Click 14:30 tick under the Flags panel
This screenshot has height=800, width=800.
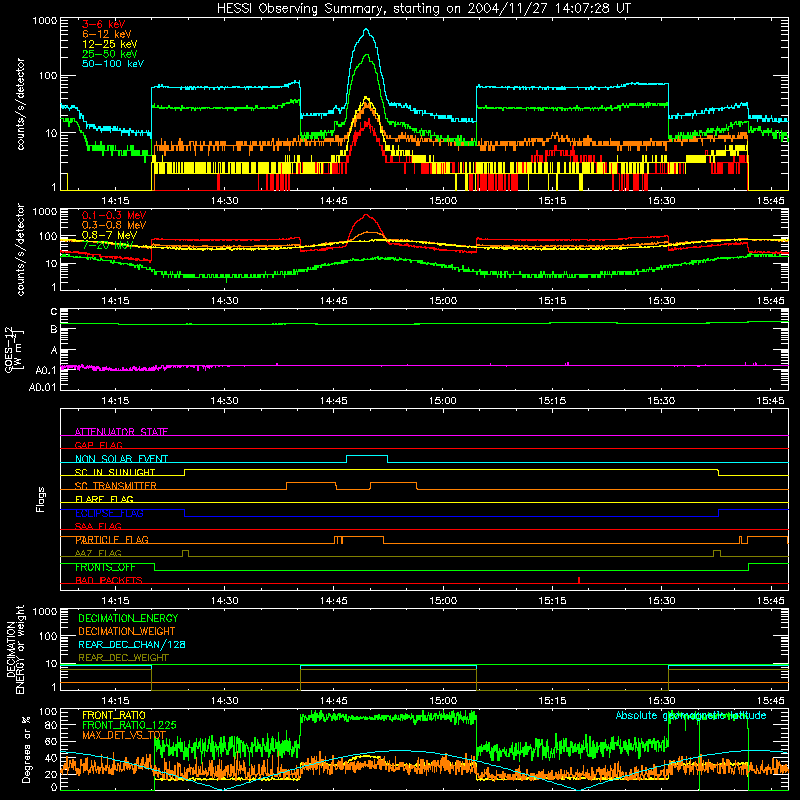pyautogui.click(x=224, y=601)
